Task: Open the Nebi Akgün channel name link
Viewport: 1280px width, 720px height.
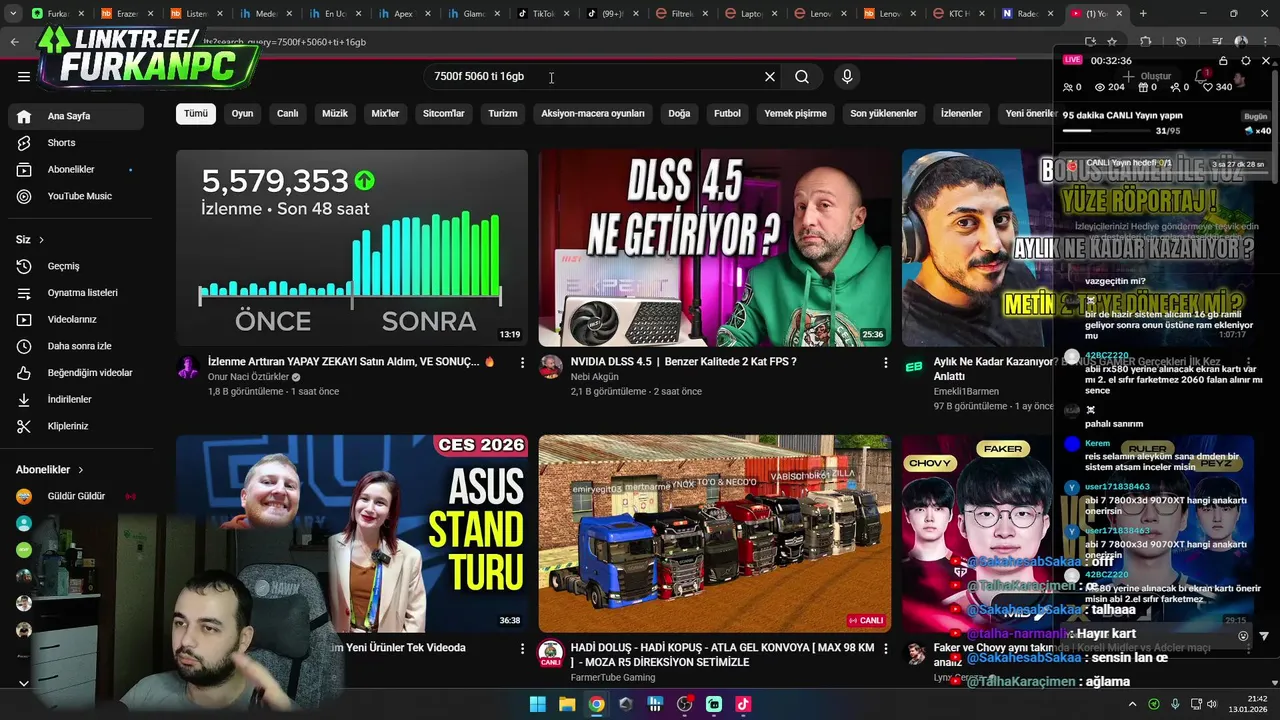Action: (595, 377)
